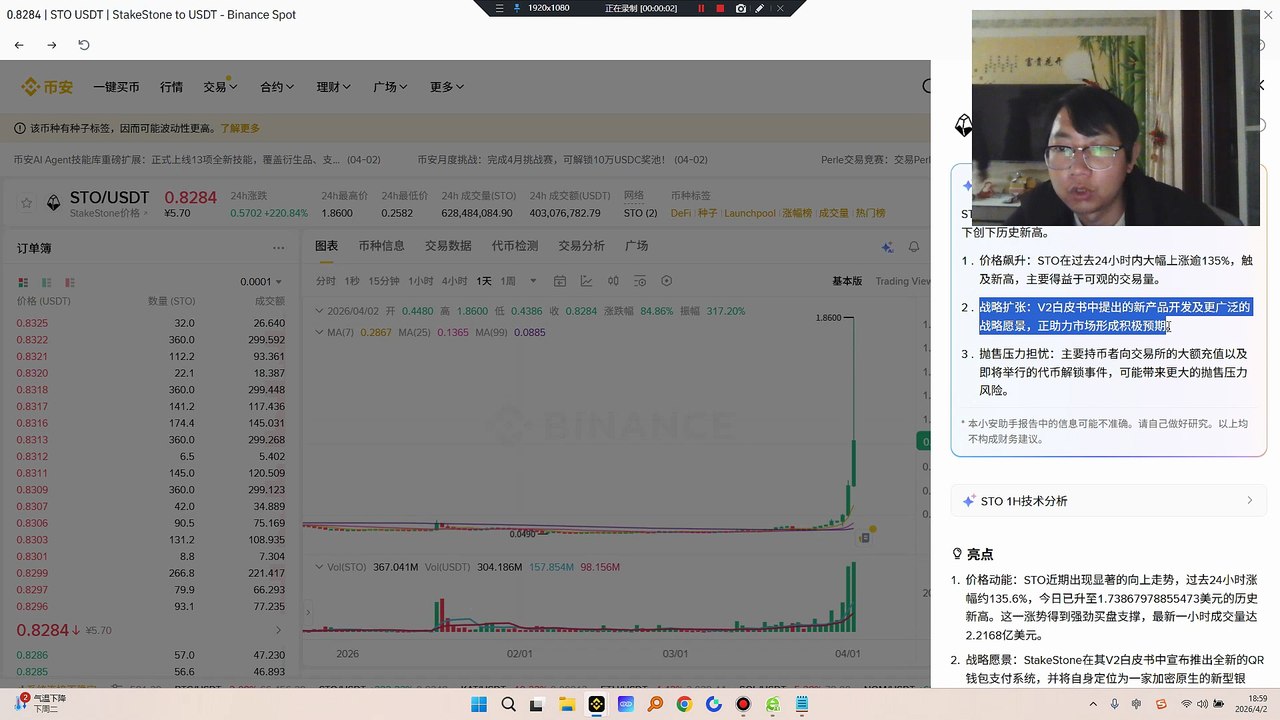Go forward with the browser forward arrow
Viewport: 1280px width, 720px height.
click(52, 45)
